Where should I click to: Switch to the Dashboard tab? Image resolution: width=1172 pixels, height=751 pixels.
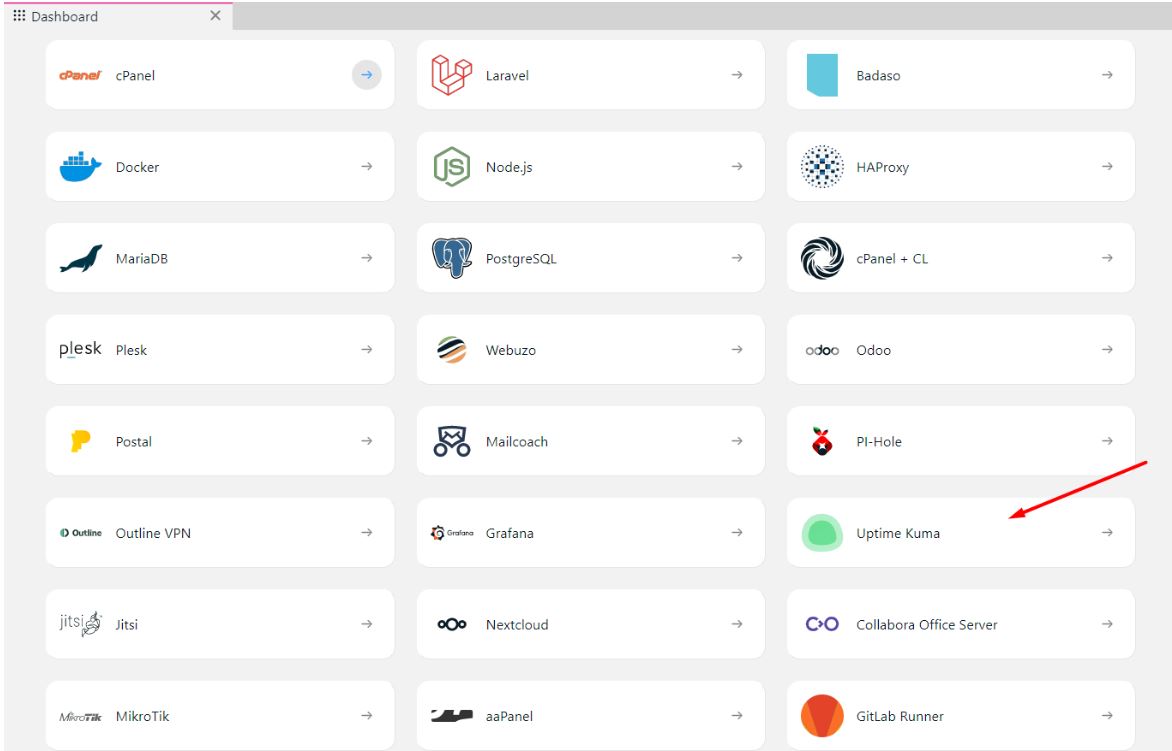coord(65,16)
